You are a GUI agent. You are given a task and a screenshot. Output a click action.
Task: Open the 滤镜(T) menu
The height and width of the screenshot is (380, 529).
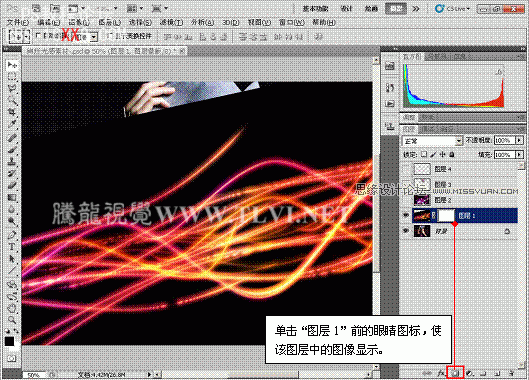171,22
